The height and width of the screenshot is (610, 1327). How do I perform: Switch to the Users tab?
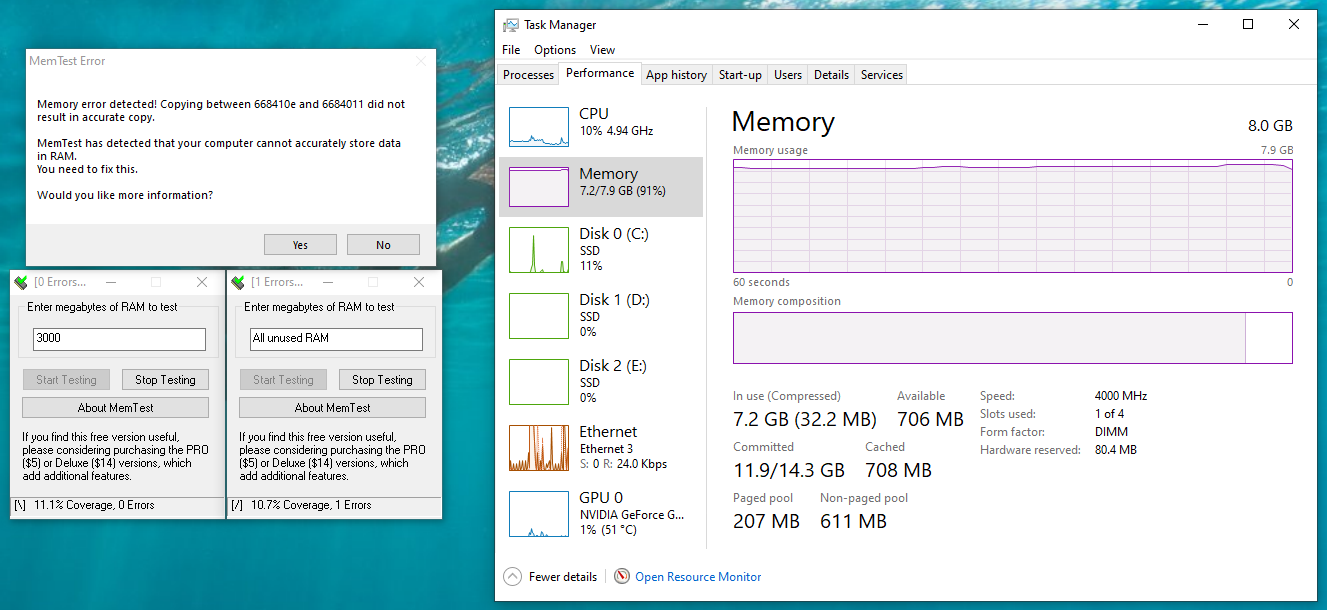click(x=788, y=75)
